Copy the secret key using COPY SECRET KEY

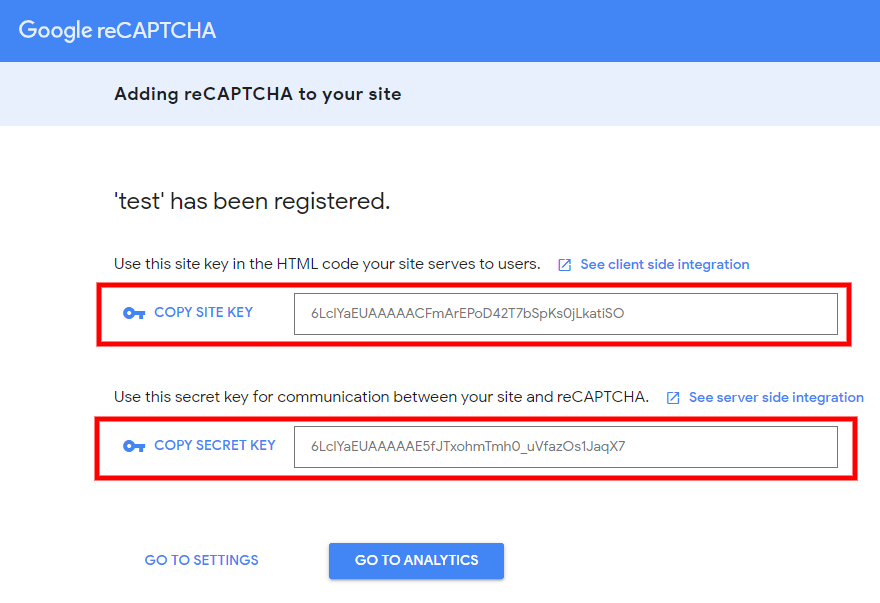(x=214, y=445)
